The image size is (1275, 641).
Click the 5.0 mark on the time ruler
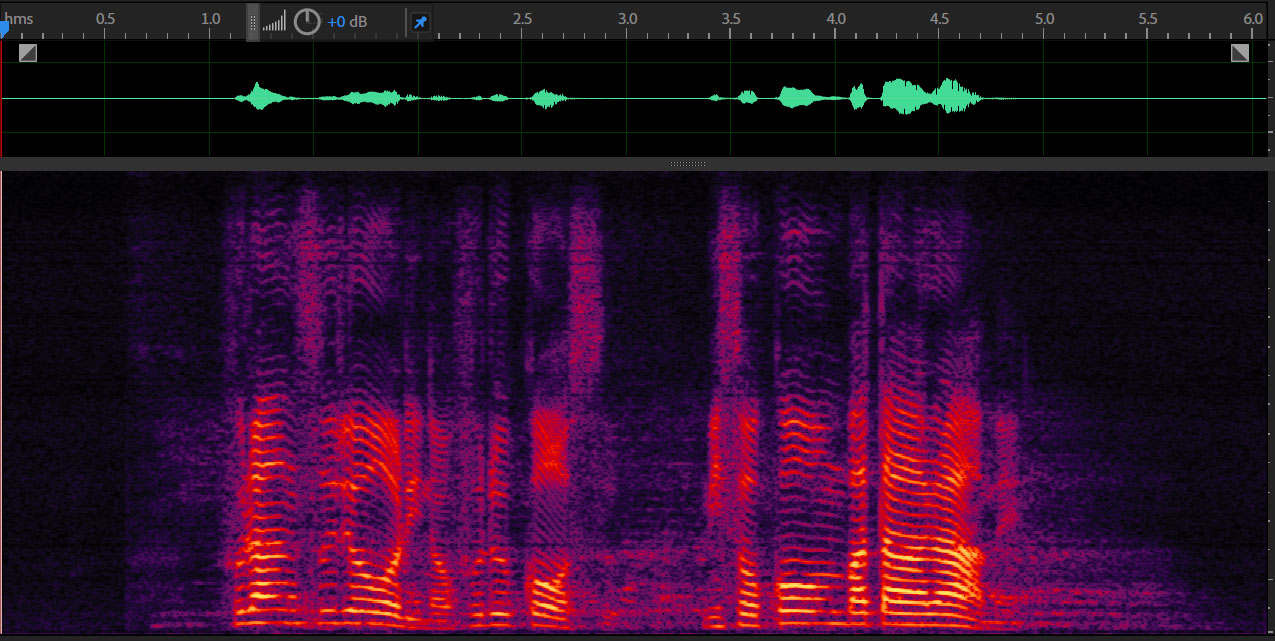point(1044,19)
